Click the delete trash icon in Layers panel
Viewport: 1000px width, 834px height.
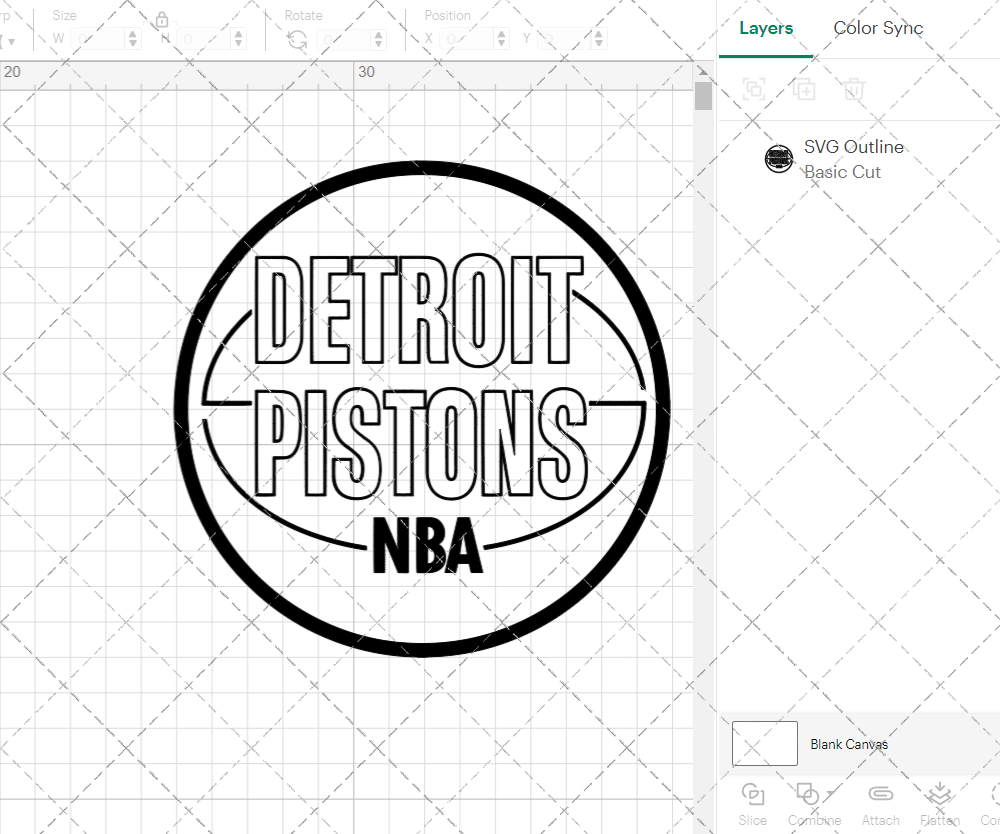coord(853,89)
